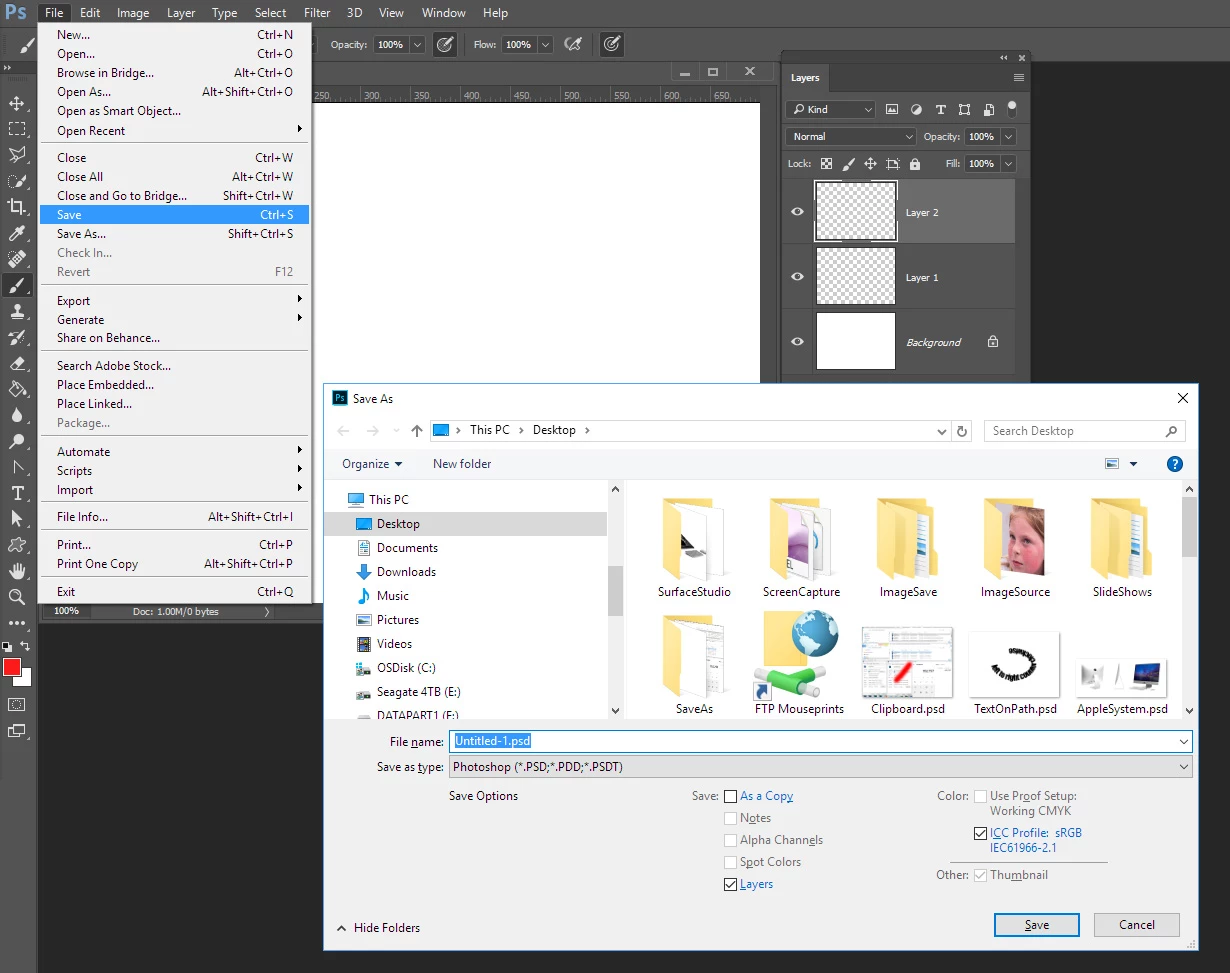Screen dimensions: 1230x973
Task: Expand the Organize dropdown
Action: click(x=372, y=464)
